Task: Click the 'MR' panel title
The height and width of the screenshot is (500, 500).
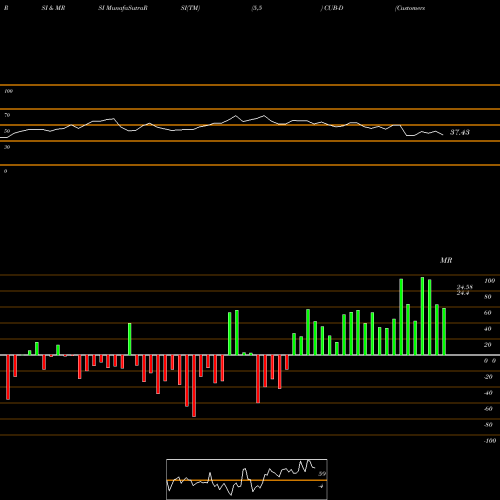Action: [446, 260]
